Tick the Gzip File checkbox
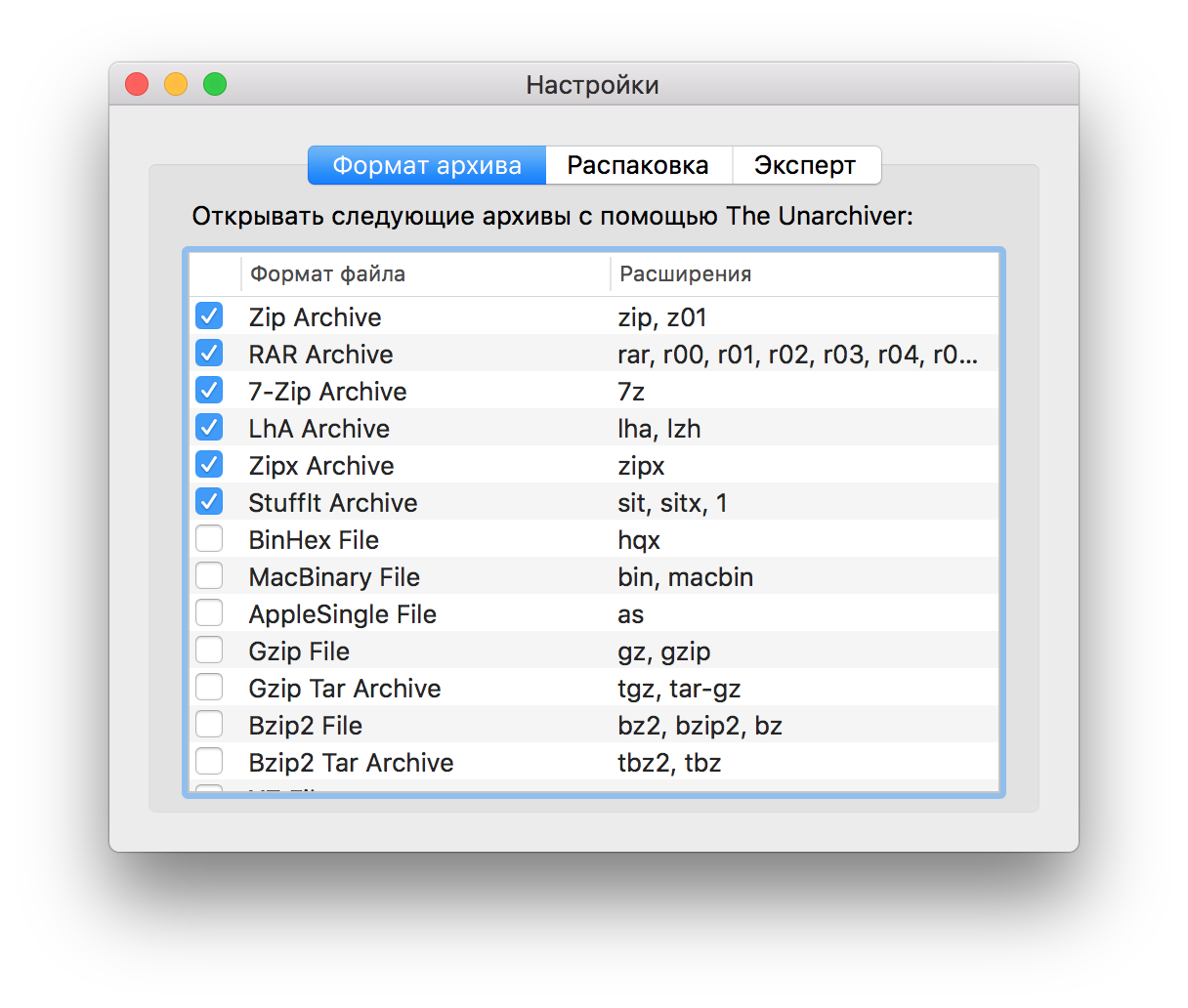The image size is (1188, 1008). click(x=209, y=651)
